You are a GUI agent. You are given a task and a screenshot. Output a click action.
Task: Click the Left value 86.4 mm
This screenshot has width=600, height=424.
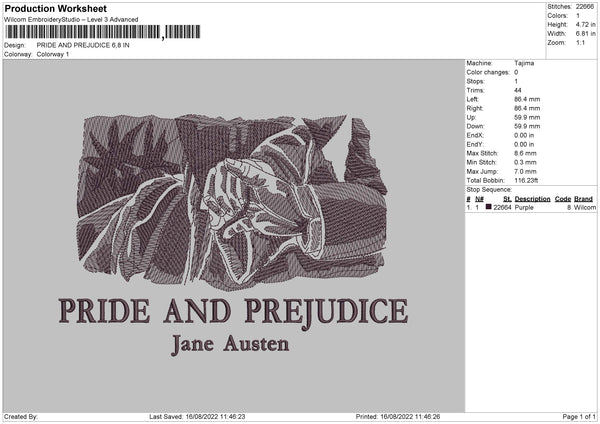[527, 99]
